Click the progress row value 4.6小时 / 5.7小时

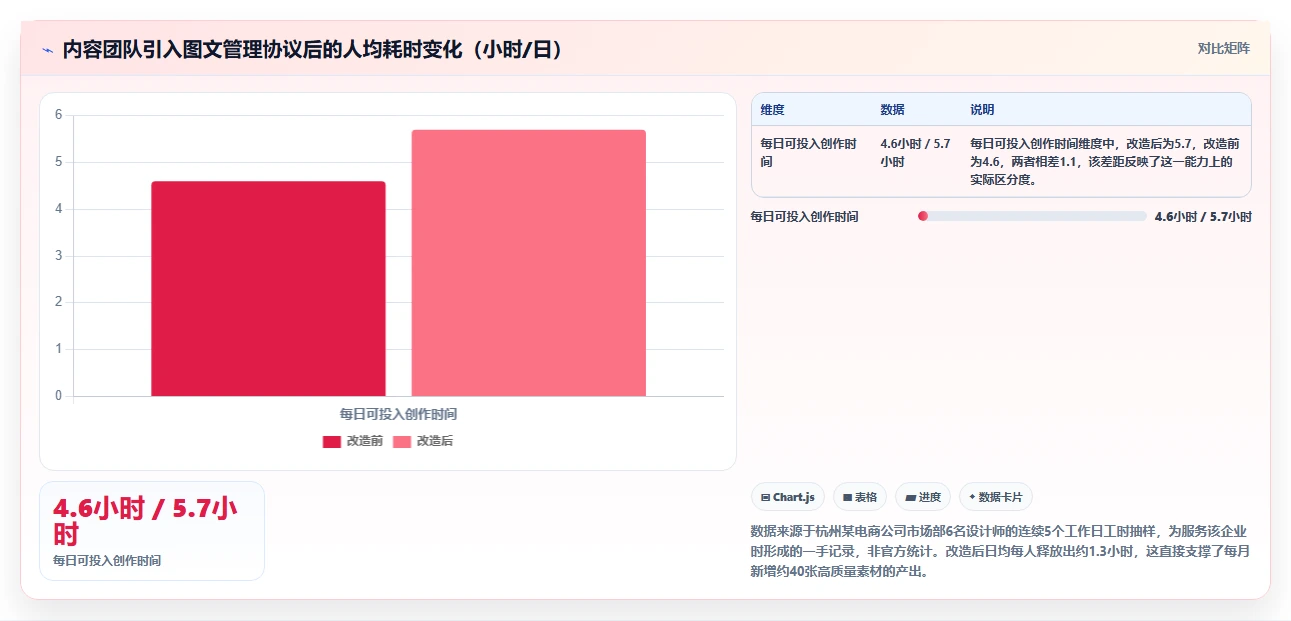1203,216
